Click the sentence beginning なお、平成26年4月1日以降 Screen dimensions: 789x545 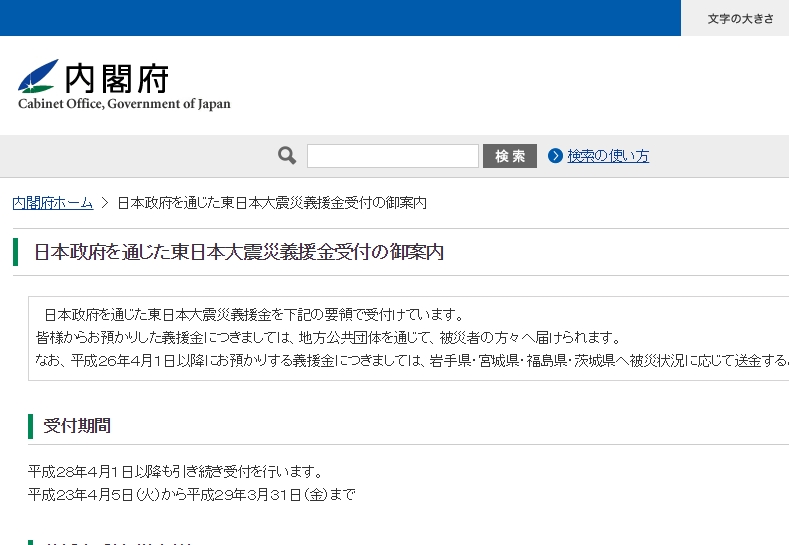click(412, 360)
